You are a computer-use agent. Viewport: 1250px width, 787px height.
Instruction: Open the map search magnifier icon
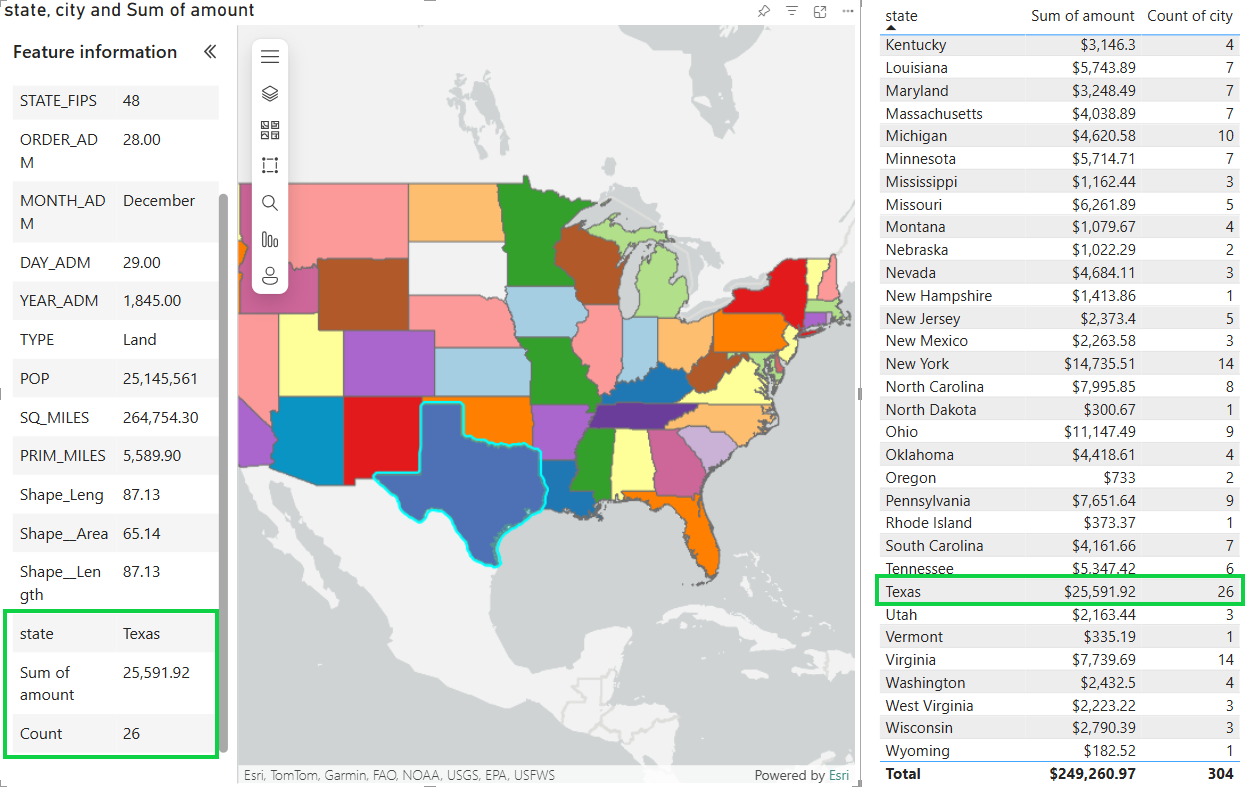(270, 202)
